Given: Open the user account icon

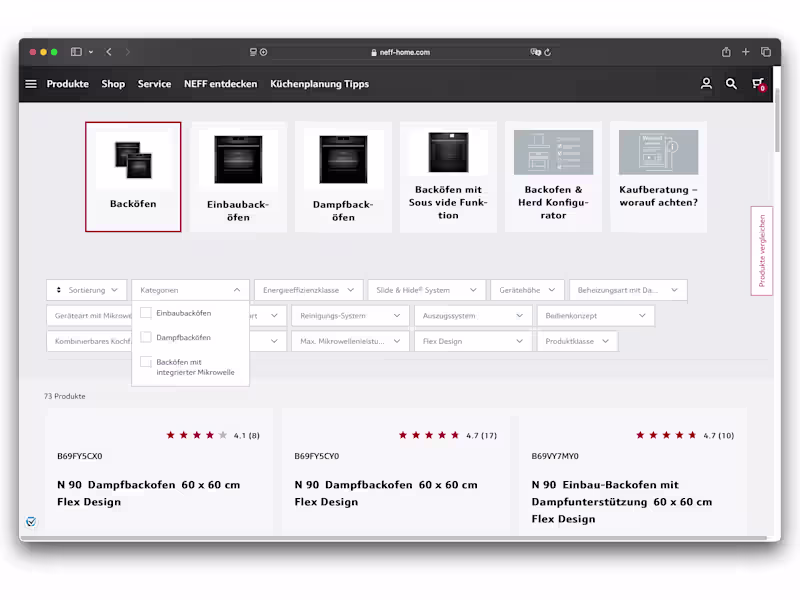Looking at the screenshot, I should [x=706, y=84].
